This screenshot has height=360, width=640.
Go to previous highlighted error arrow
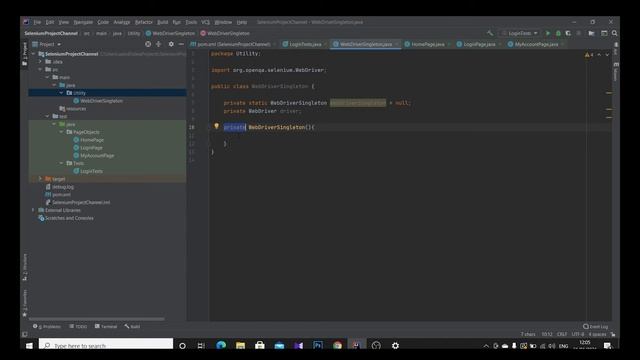pyautogui.click(x=599, y=55)
